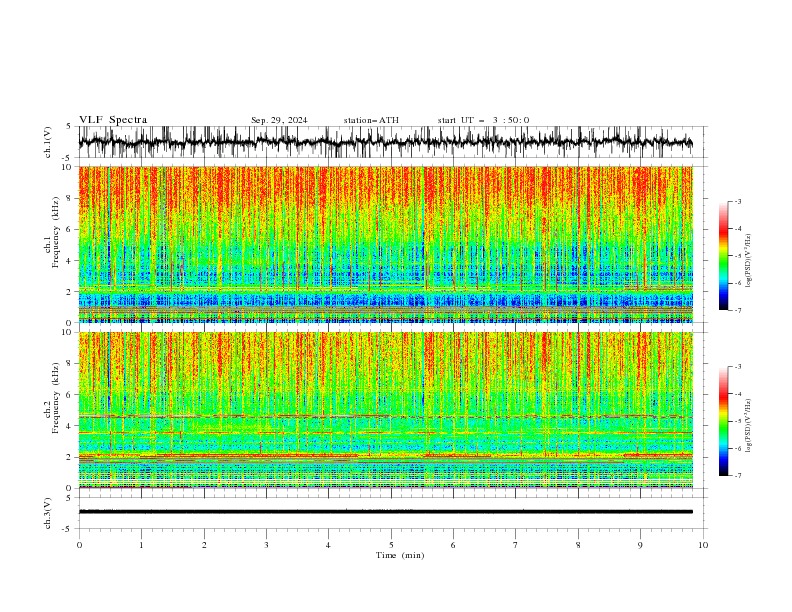This screenshot has width=792, height=612.
Task: Click the "-3" value on upper color bar
Action: pos(737,201)
